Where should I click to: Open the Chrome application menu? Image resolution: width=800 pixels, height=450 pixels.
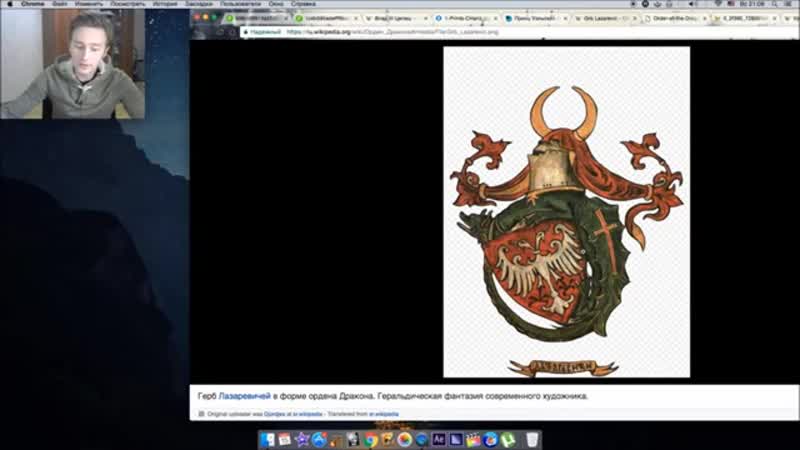coord(33,4)
